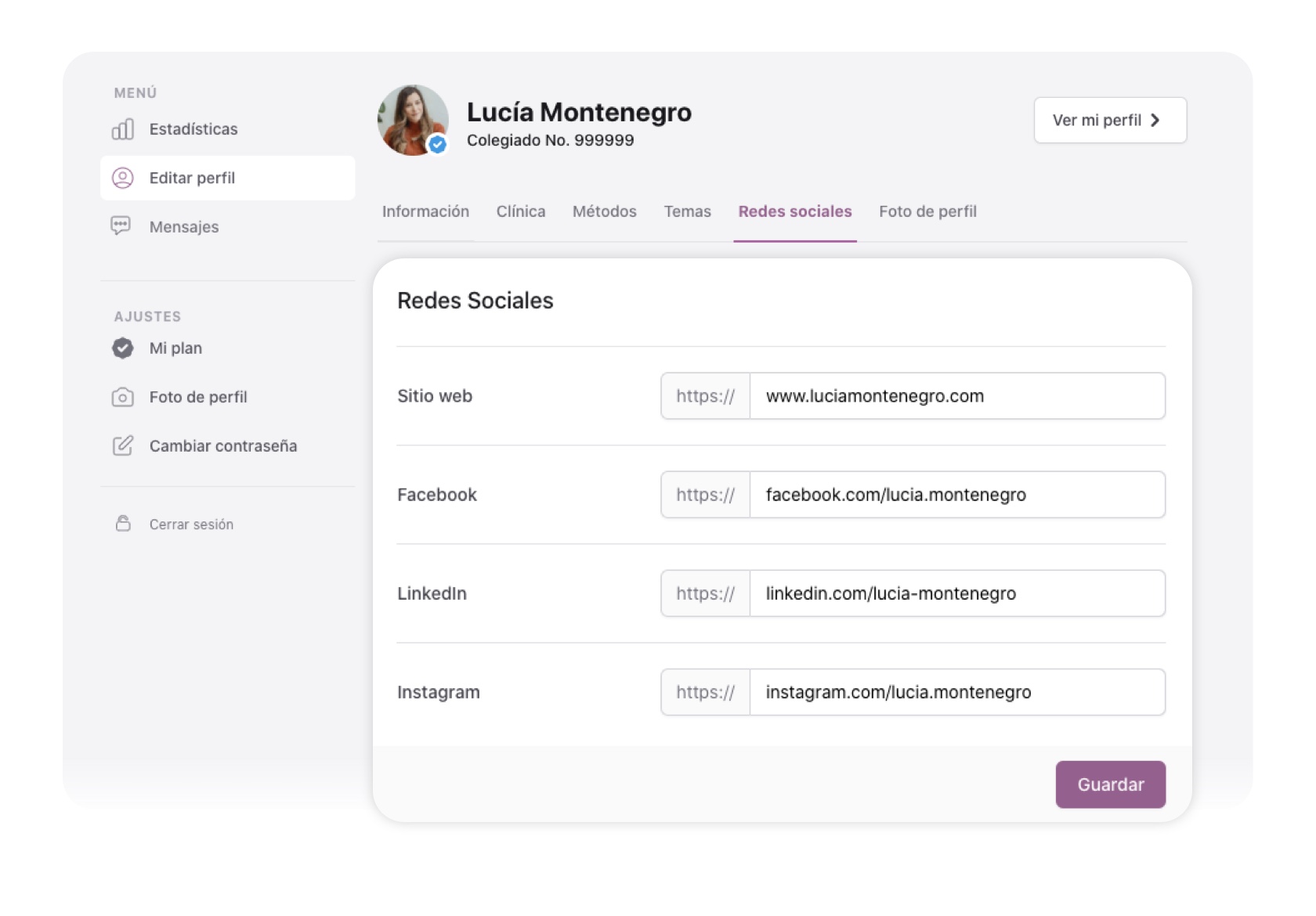Click the Foto de perfil camera icon
The image size is (1316, 916).
(122, 397)
